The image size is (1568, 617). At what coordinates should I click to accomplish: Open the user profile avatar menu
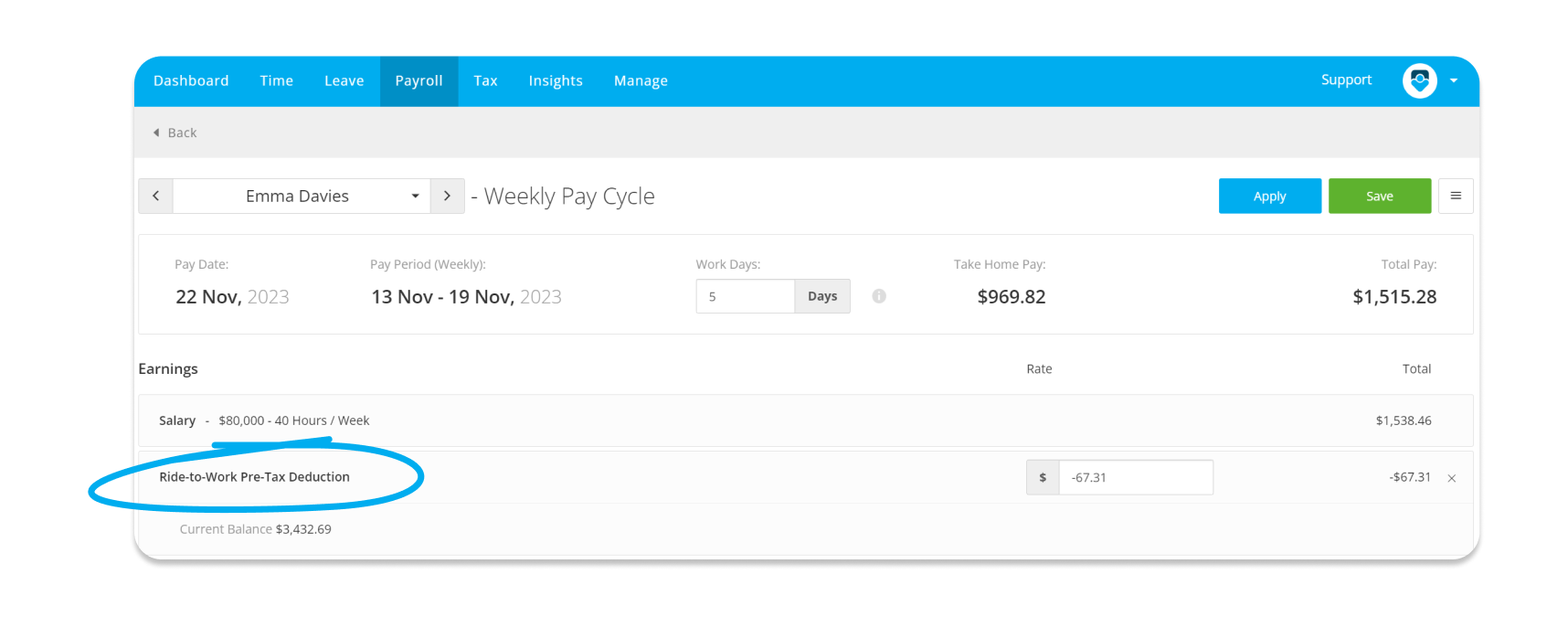[1419, 81]
